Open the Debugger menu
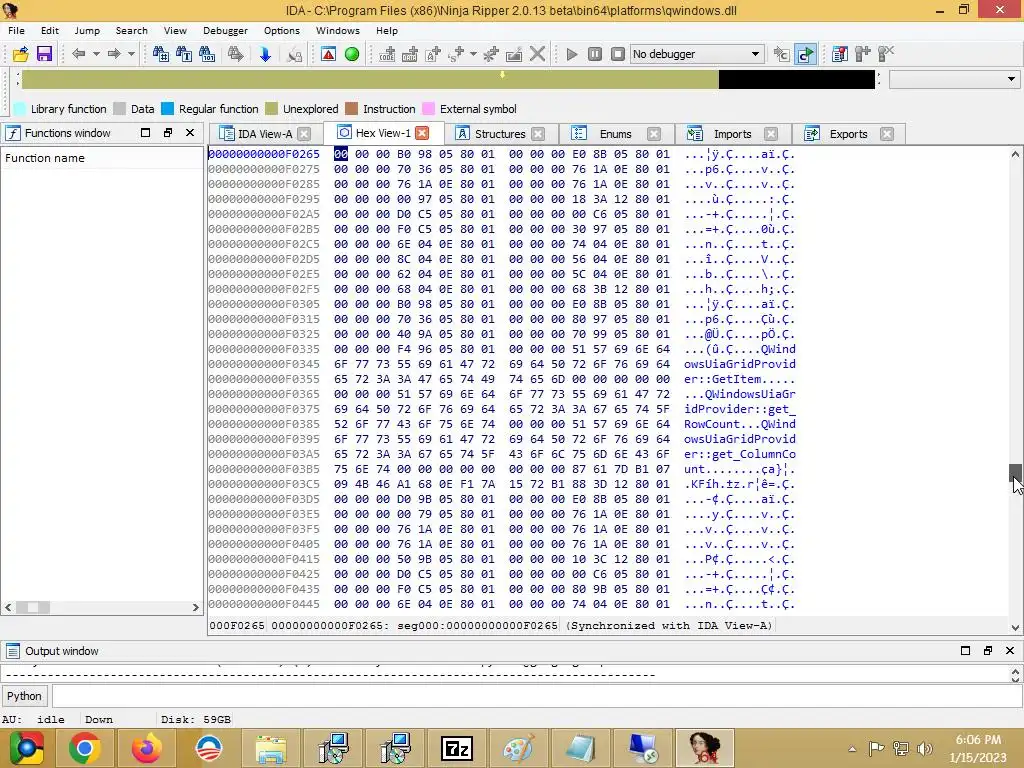 pyautogui.click(x=225, y=31)
